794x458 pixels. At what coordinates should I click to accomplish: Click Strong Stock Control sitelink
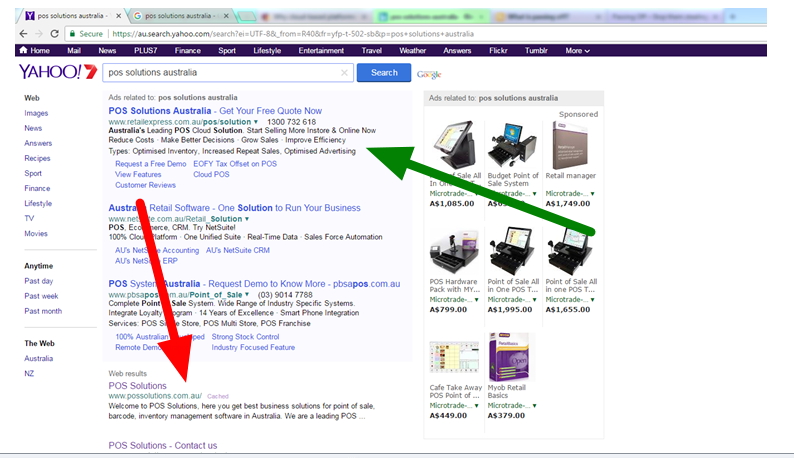click(245, 336)
